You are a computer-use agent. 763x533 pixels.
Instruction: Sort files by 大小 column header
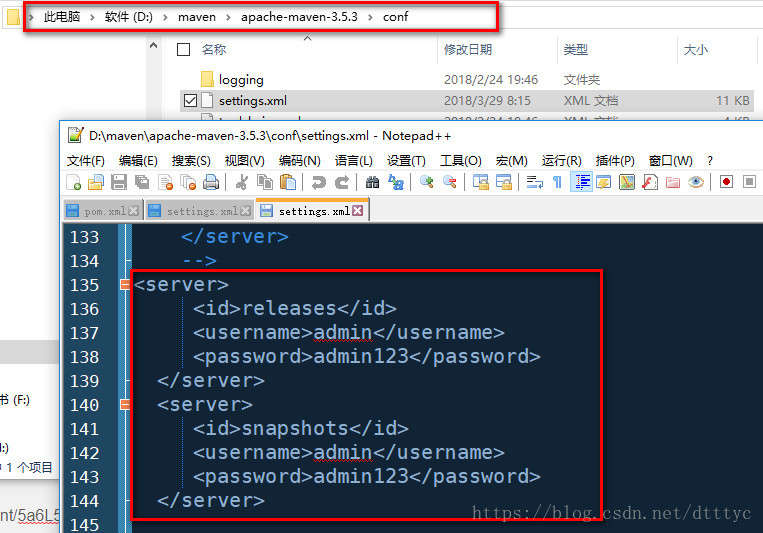tap(696, 50)
